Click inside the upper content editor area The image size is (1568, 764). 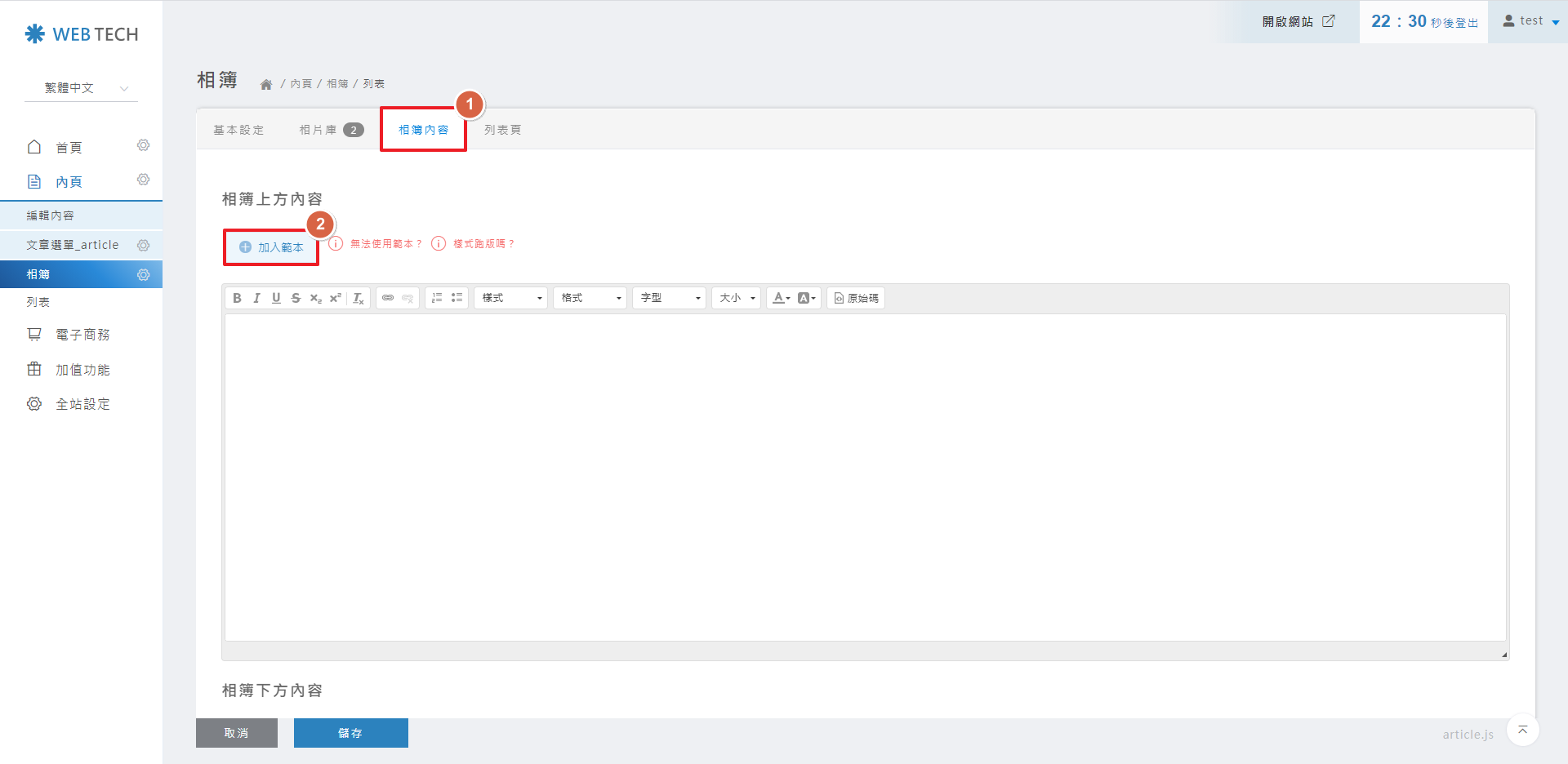pyautogui.click(x=864, y=477)
